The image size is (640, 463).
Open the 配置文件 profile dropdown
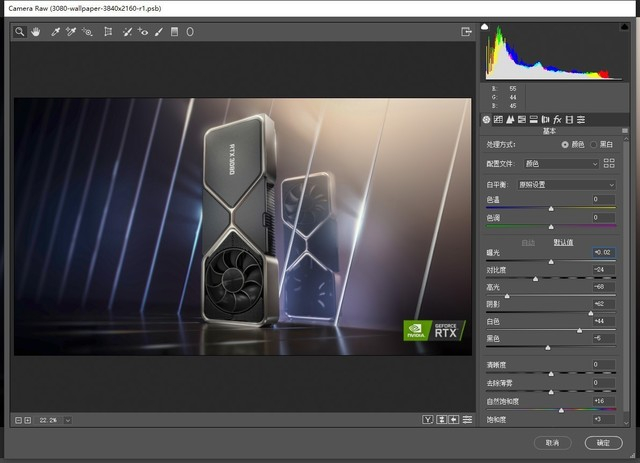[x=560, y=163]
